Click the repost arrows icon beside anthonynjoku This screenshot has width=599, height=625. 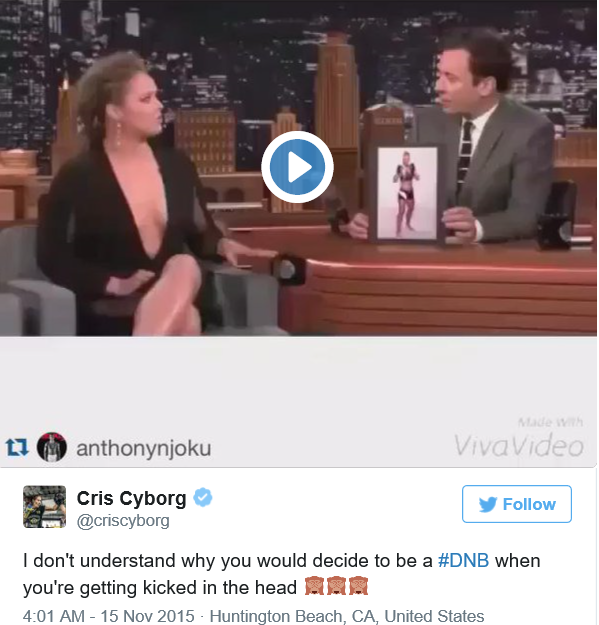coord(17,447)
